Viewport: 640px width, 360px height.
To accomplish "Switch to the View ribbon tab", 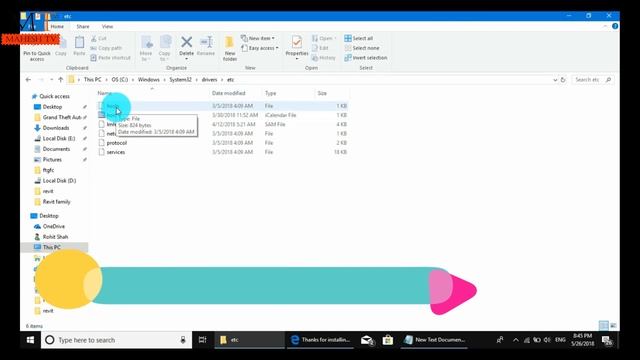I will coord(107,27).
